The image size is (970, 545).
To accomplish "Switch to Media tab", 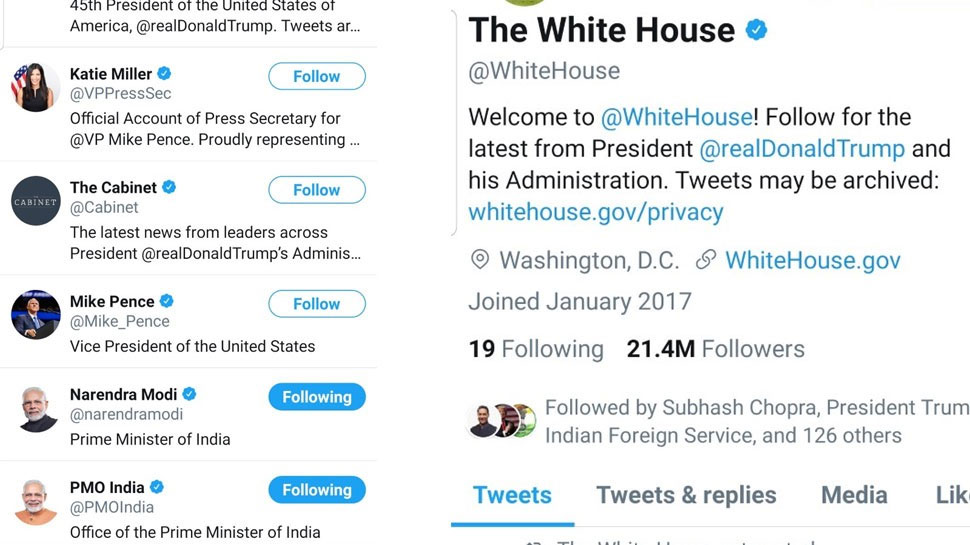I will click(854, 496).
